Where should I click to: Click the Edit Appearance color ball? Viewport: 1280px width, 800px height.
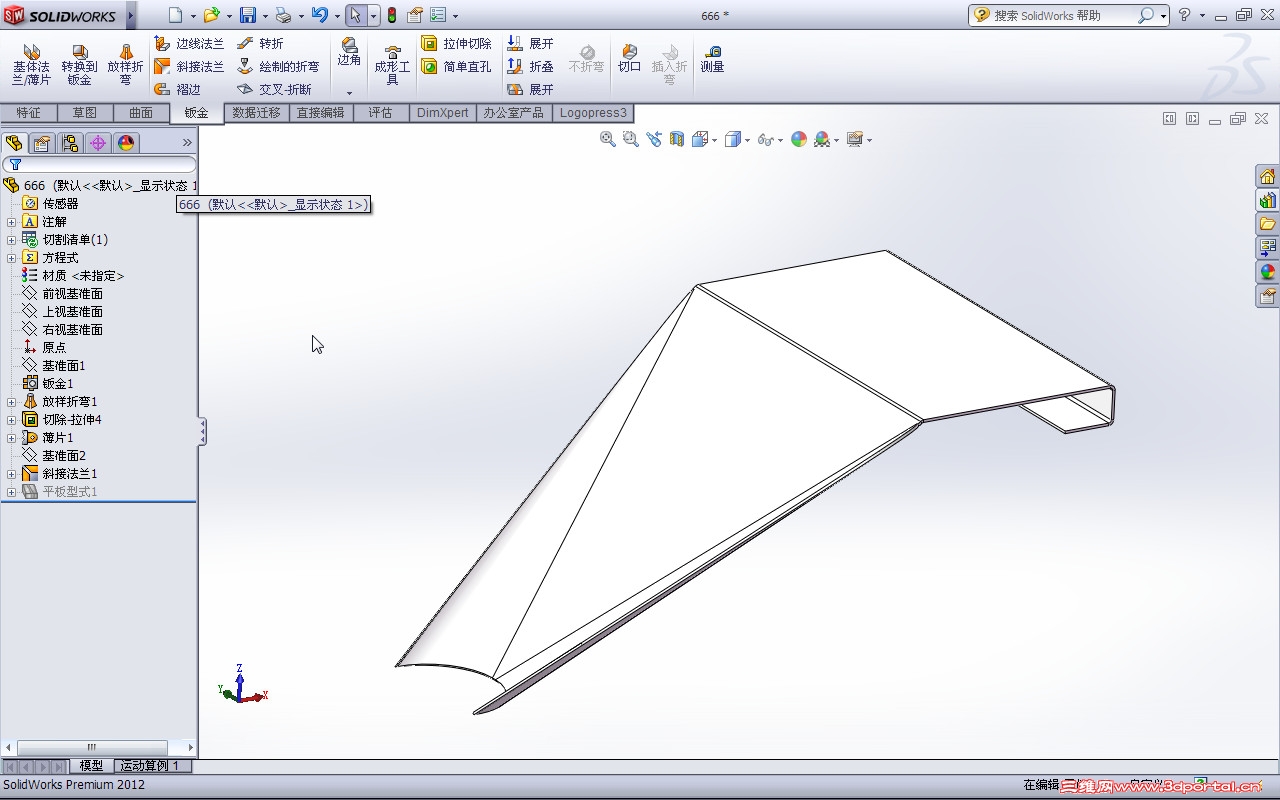tap(798, 140)
